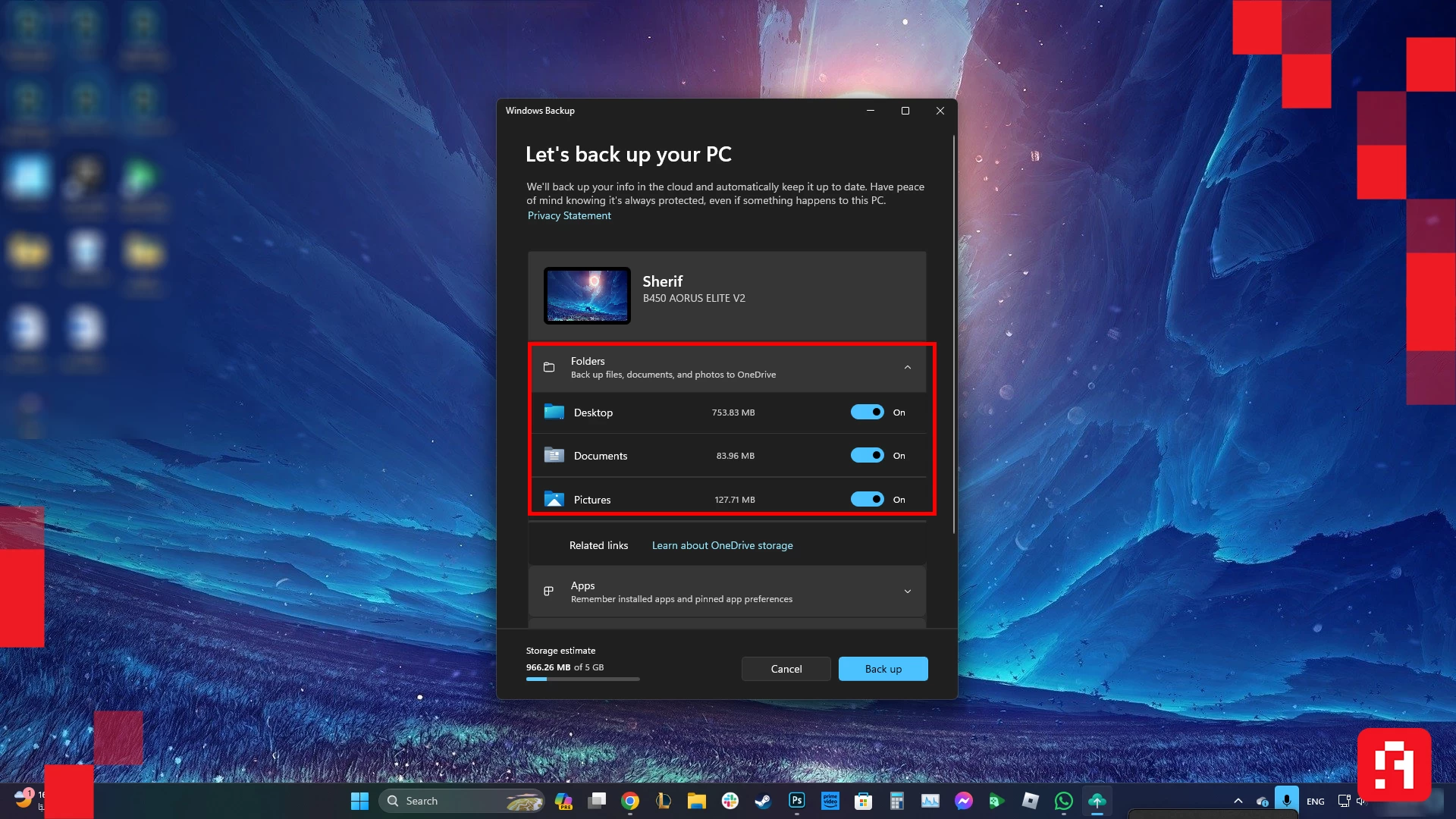Click the Back up button
The image size is (1456, 819).
point(883,669)
